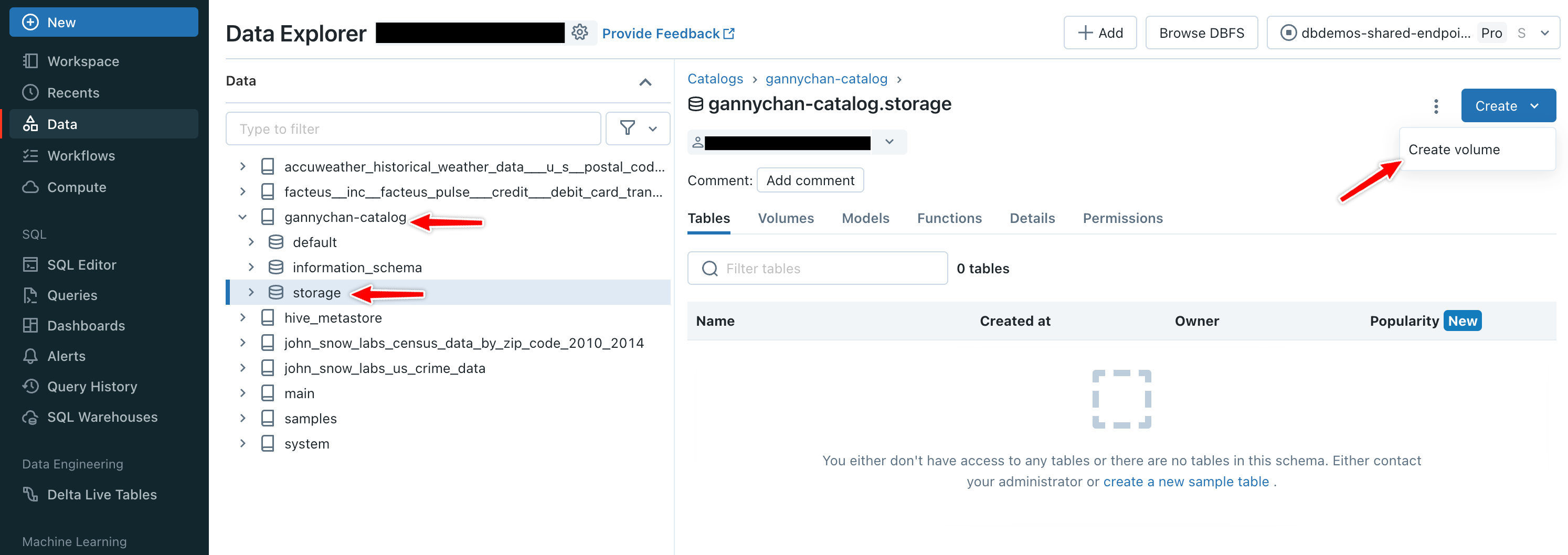The image size is (1568, 555).
Task: Click create a new sample table link
Action: [x=1185, y=482]
